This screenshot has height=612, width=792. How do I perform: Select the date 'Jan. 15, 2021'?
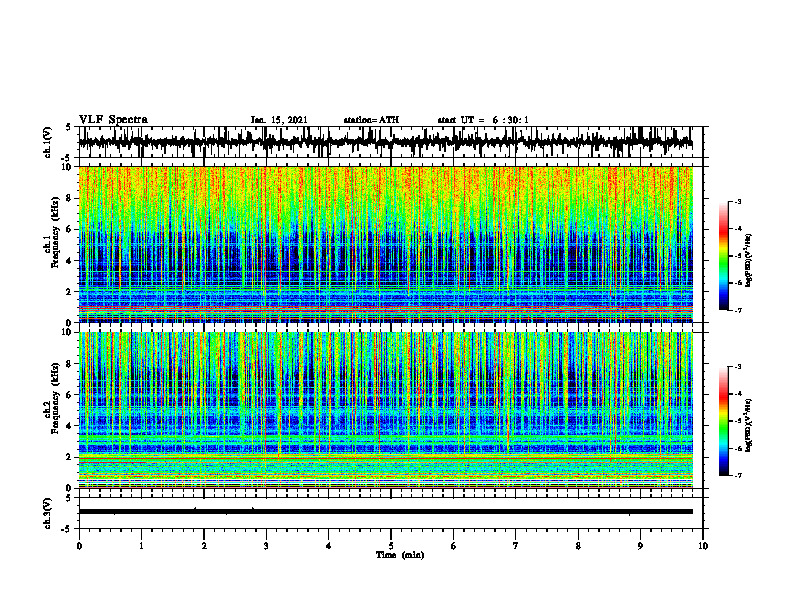279,120
